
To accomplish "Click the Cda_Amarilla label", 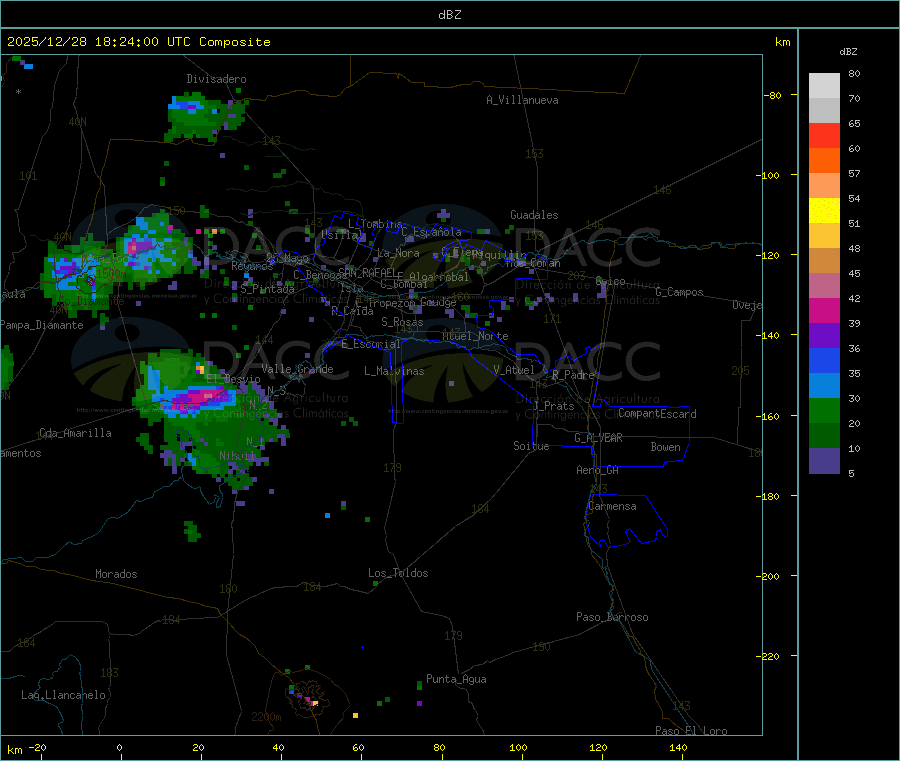I will coord(75,433).
